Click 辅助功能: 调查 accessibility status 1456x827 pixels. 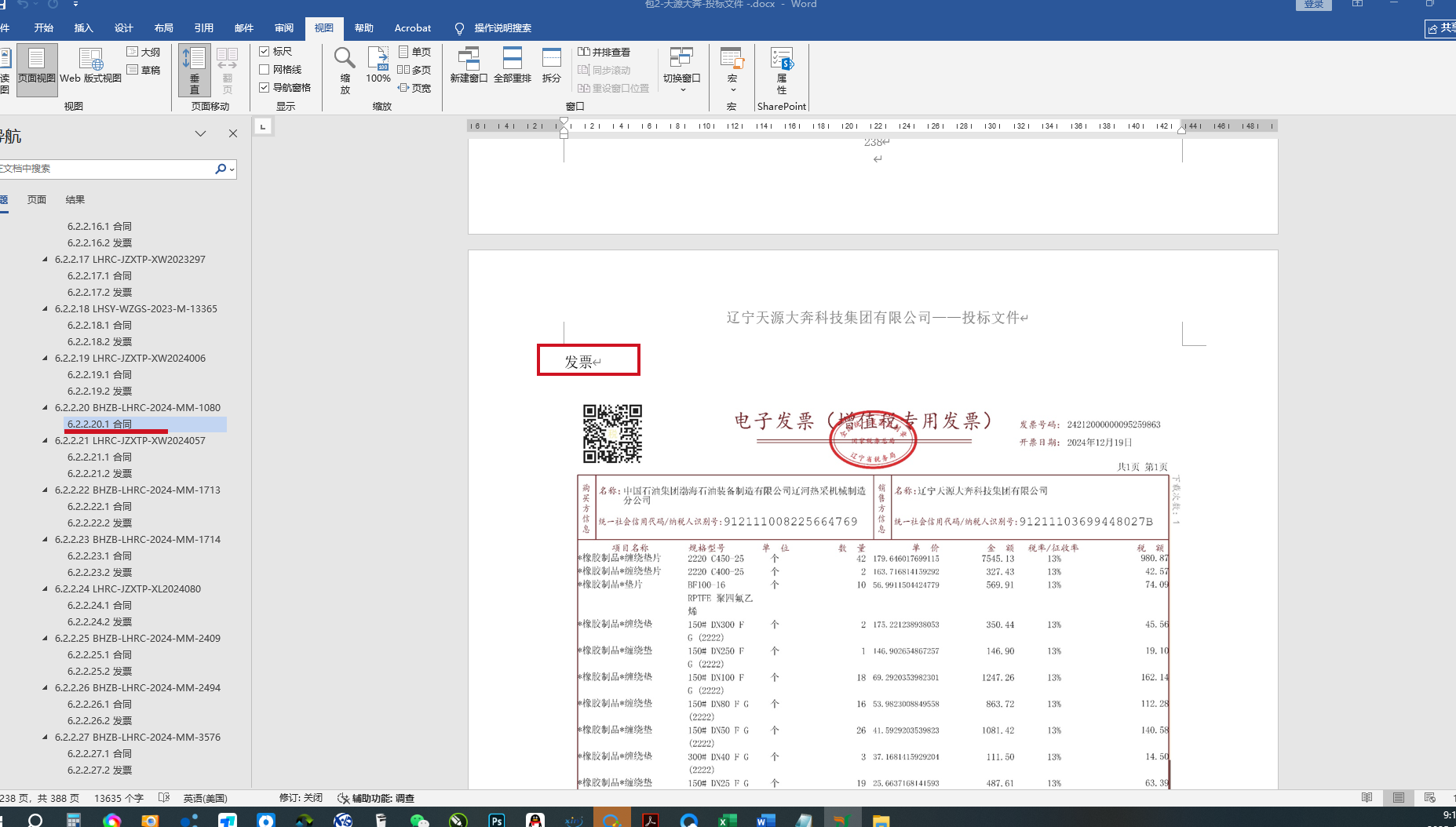[376, 798]
